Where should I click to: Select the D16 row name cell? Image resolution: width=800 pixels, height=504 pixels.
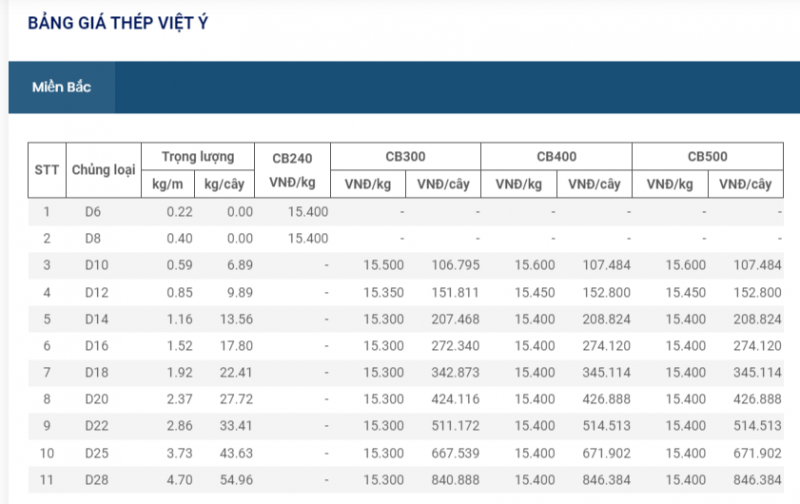click(x=96, y=344)
